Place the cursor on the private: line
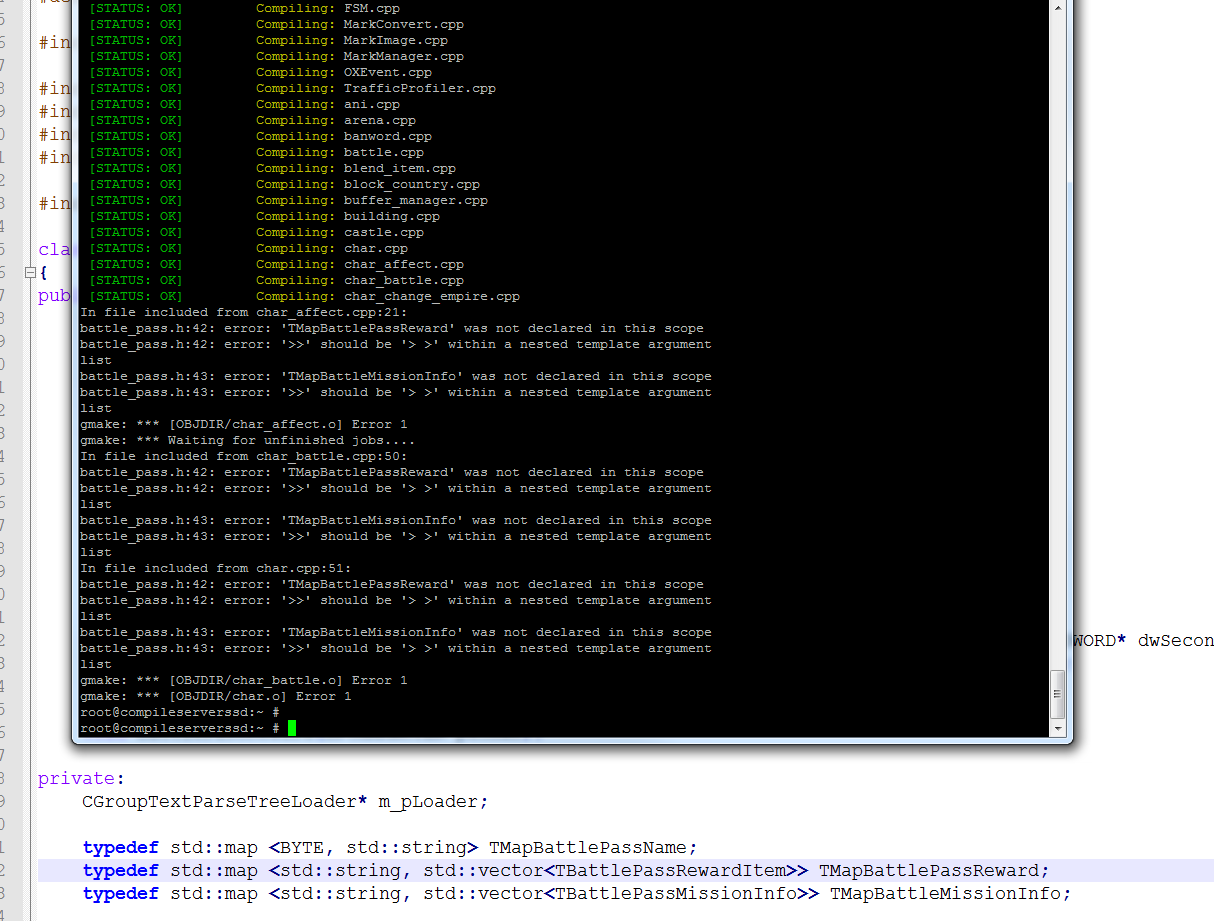The image size is (1214, 921). 82,778
